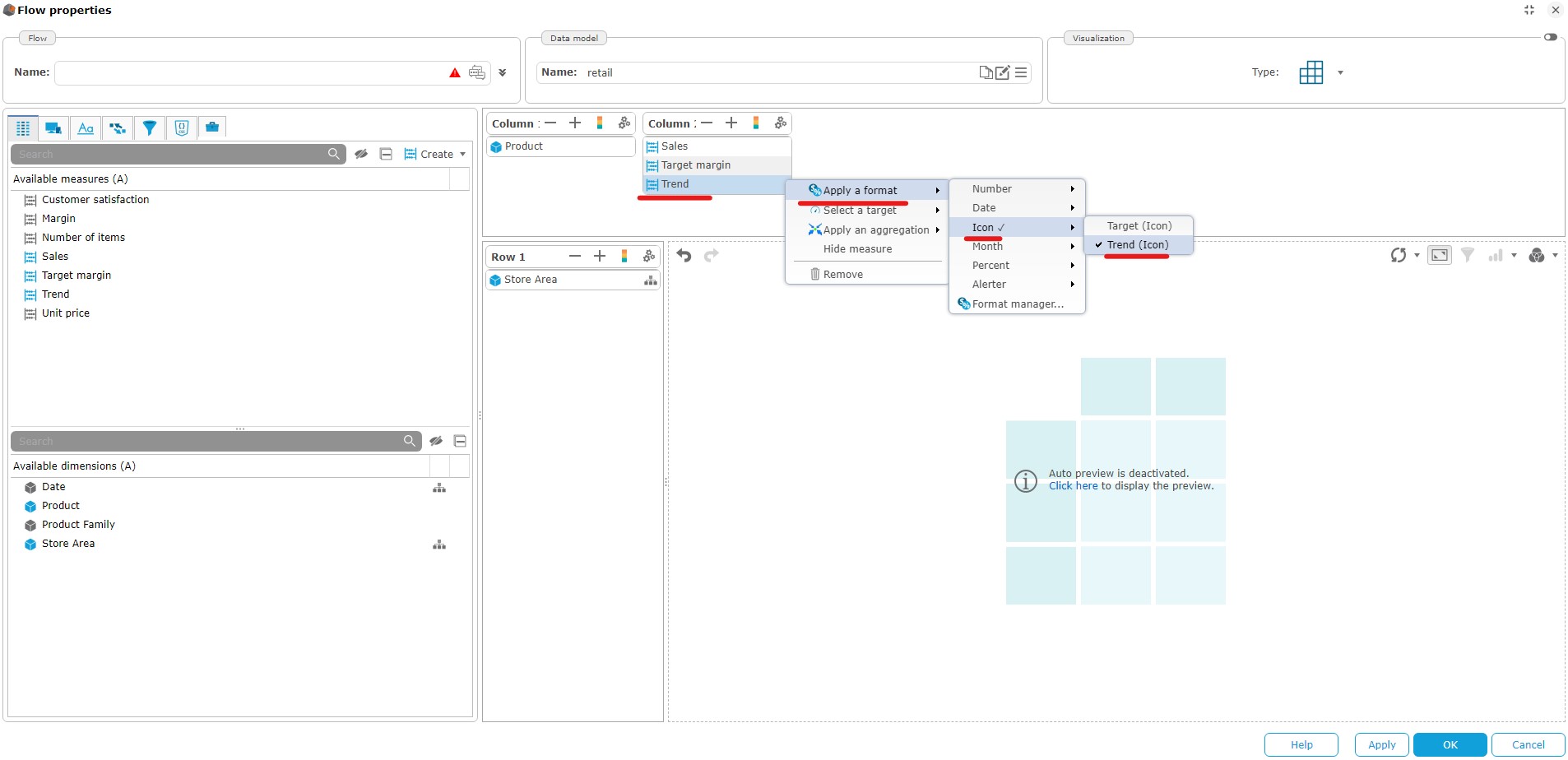Click the hierarchy icon beside Store Area in Row 1
1568x760 pixels.
coord(650,280)
